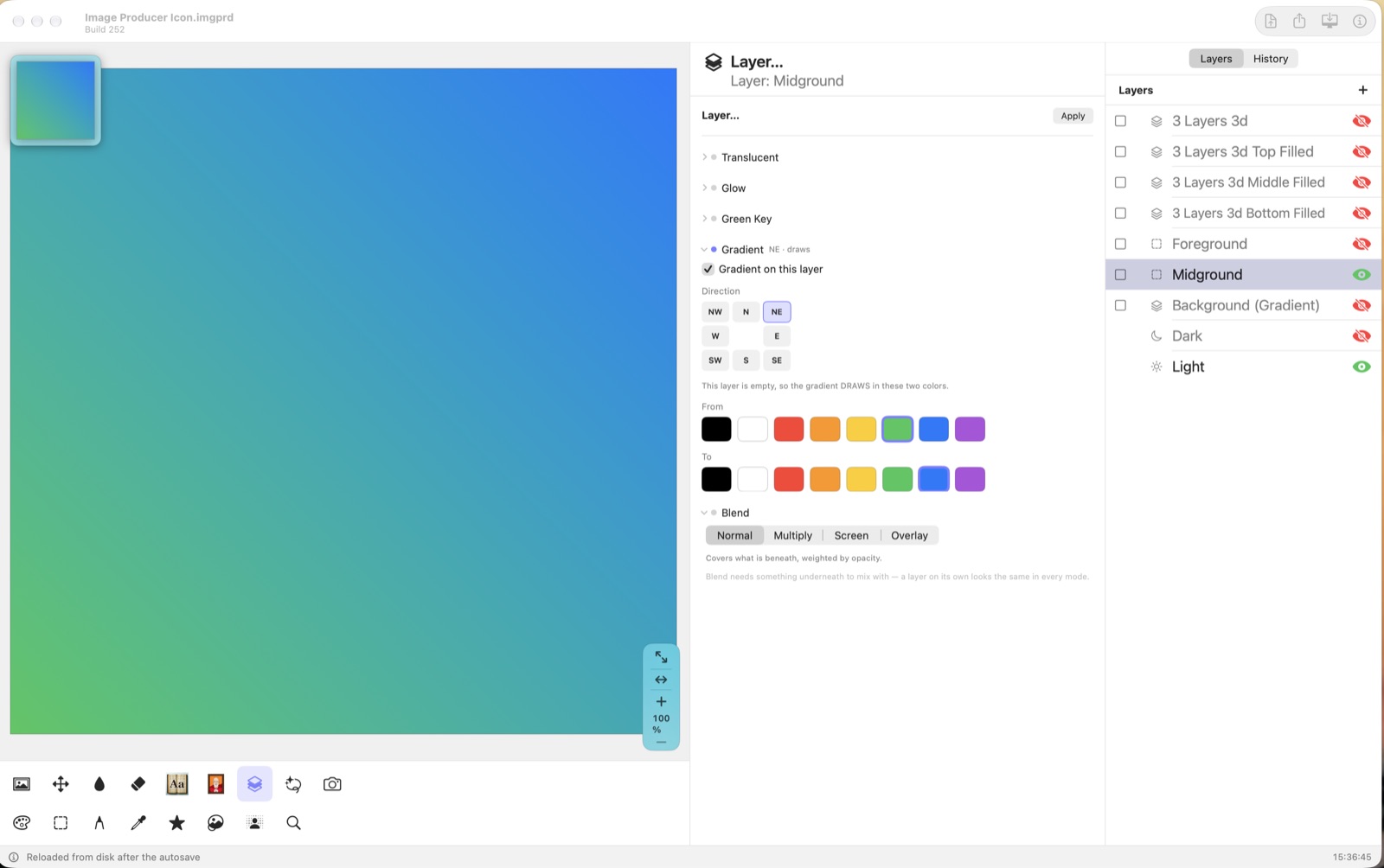Expand the Green Key section
Screen dimensions: 1384x868
pyautogui.click(x=704, y=219)
